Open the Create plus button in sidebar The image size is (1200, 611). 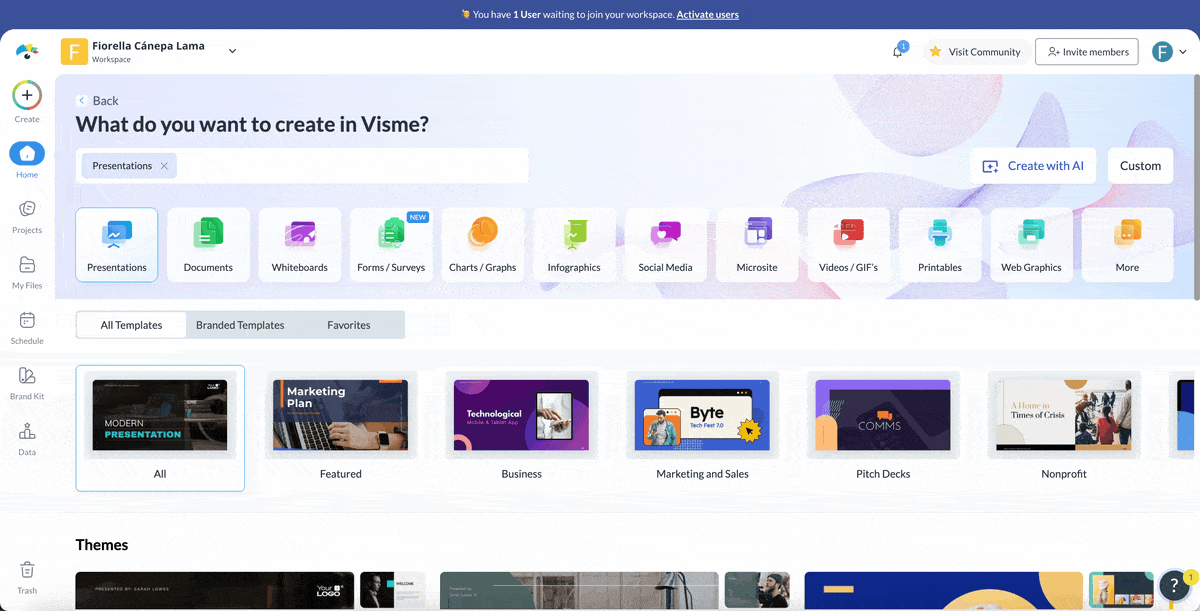(x=27, y=95)
